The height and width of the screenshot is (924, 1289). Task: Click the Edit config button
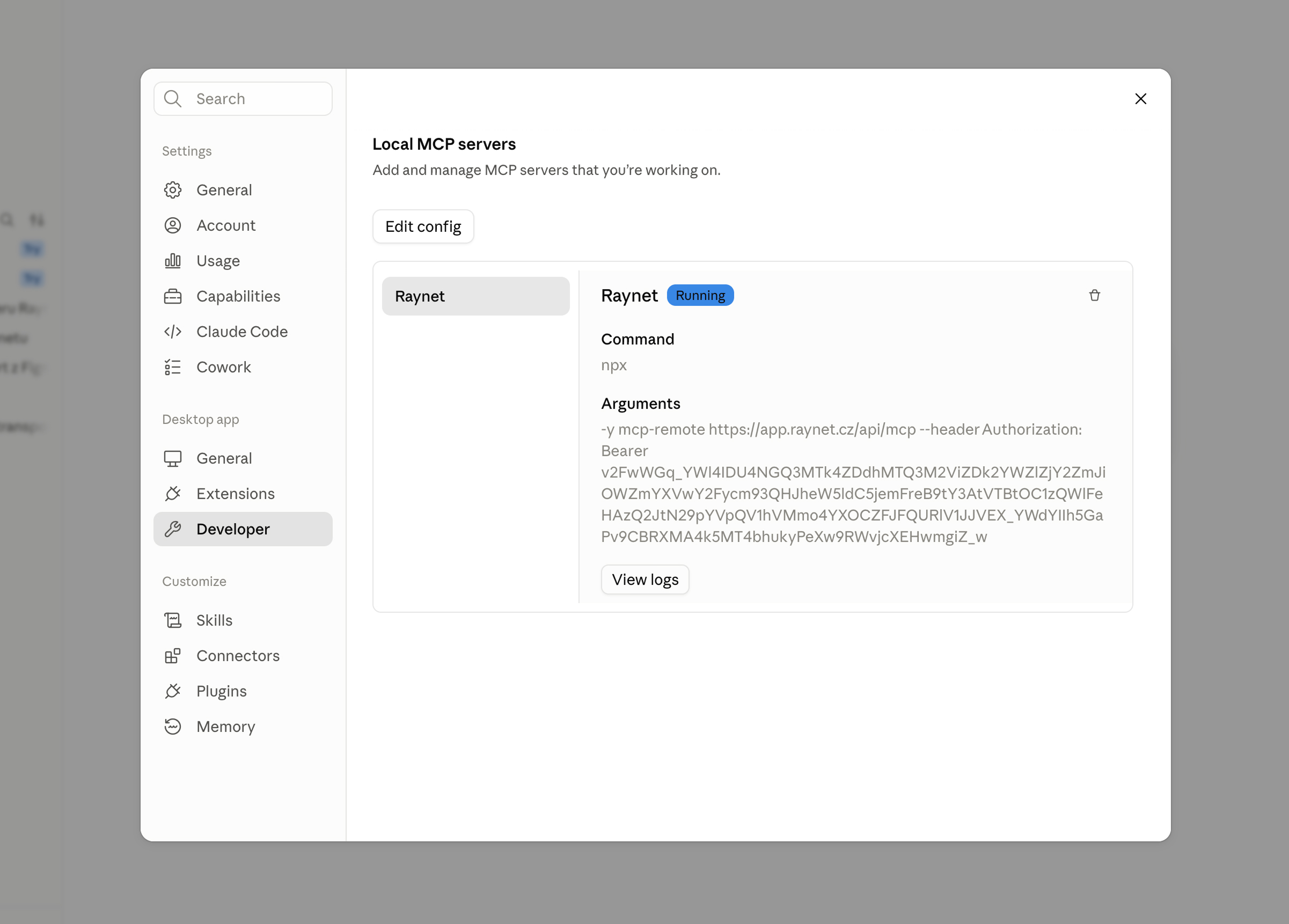[x=423, y=227]
